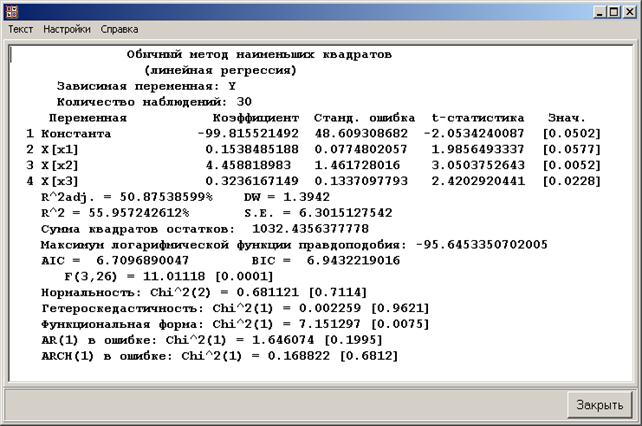Click significance value [0.0577]
642x426 pixels.
tap(572, 150)
